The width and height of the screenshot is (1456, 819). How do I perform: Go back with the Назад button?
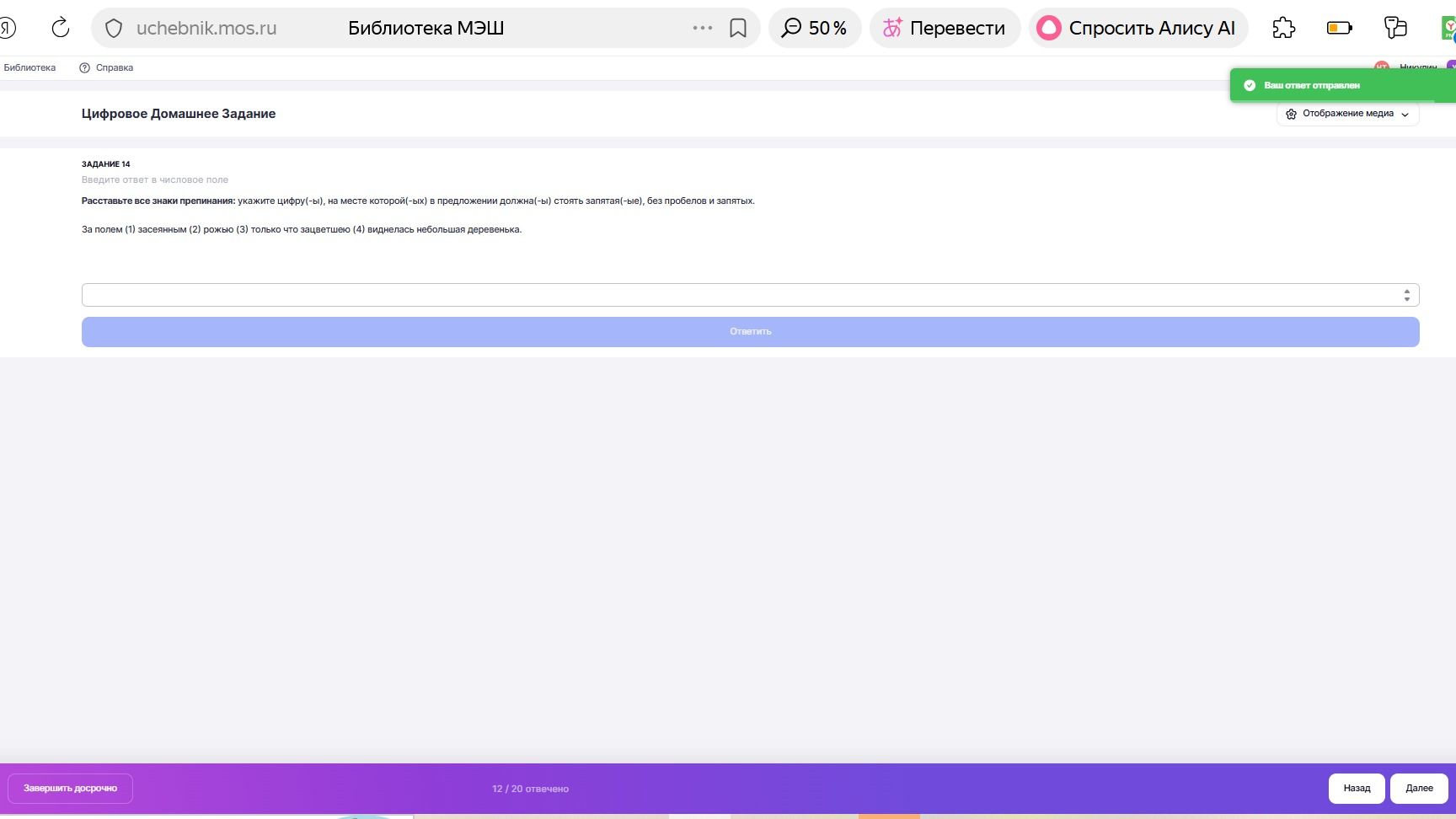pos(1357,789)
